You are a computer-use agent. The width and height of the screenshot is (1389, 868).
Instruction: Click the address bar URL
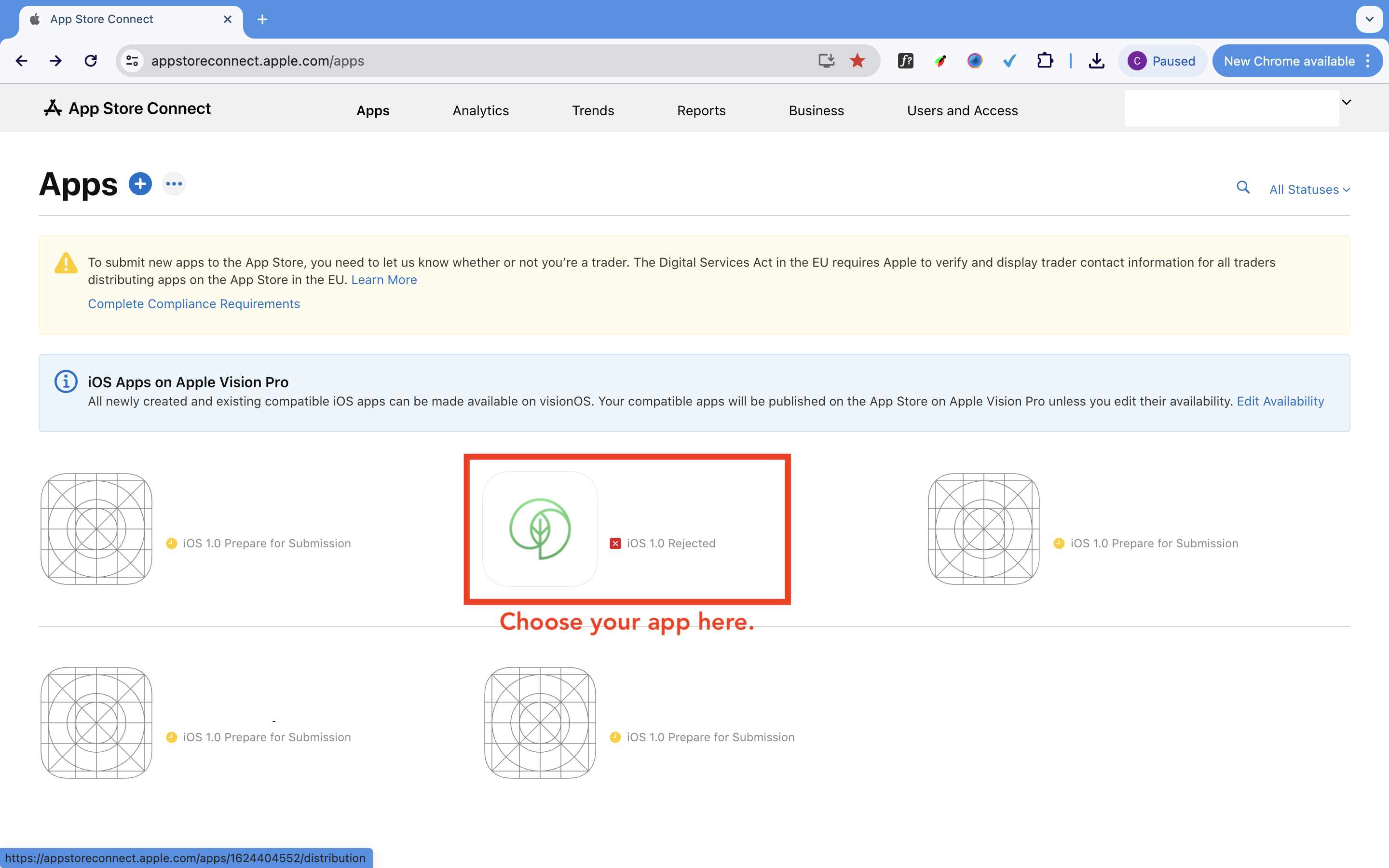pyautogui.click(x=258, y=61)
